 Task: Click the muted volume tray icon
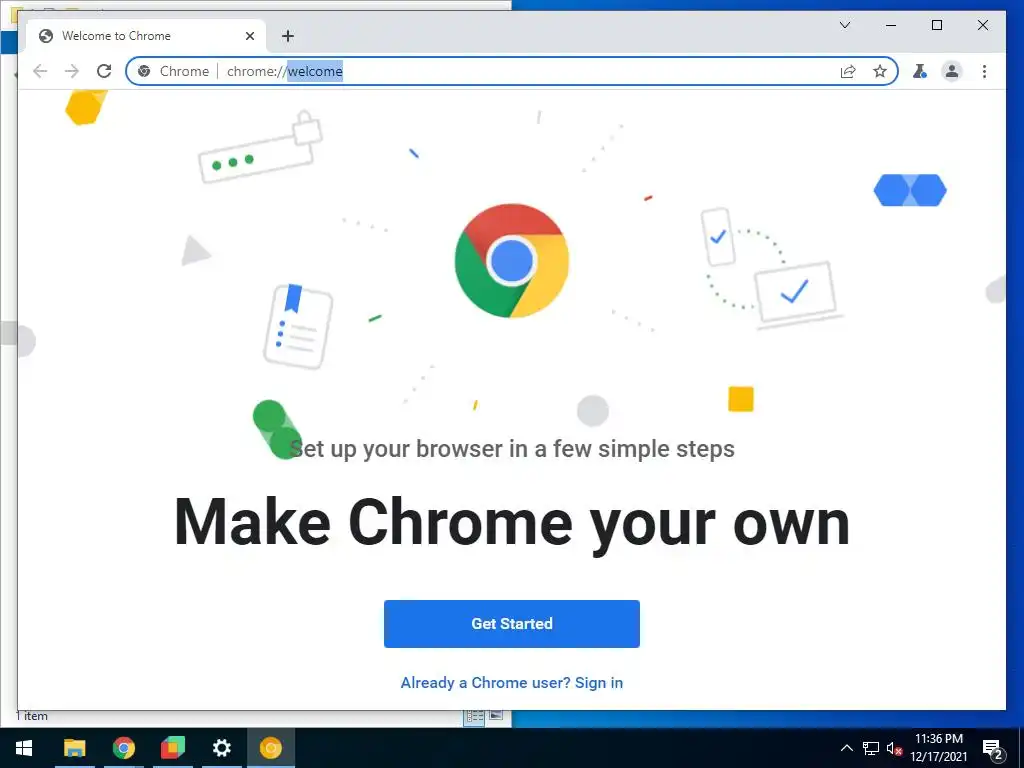click(x=894, y=748)
